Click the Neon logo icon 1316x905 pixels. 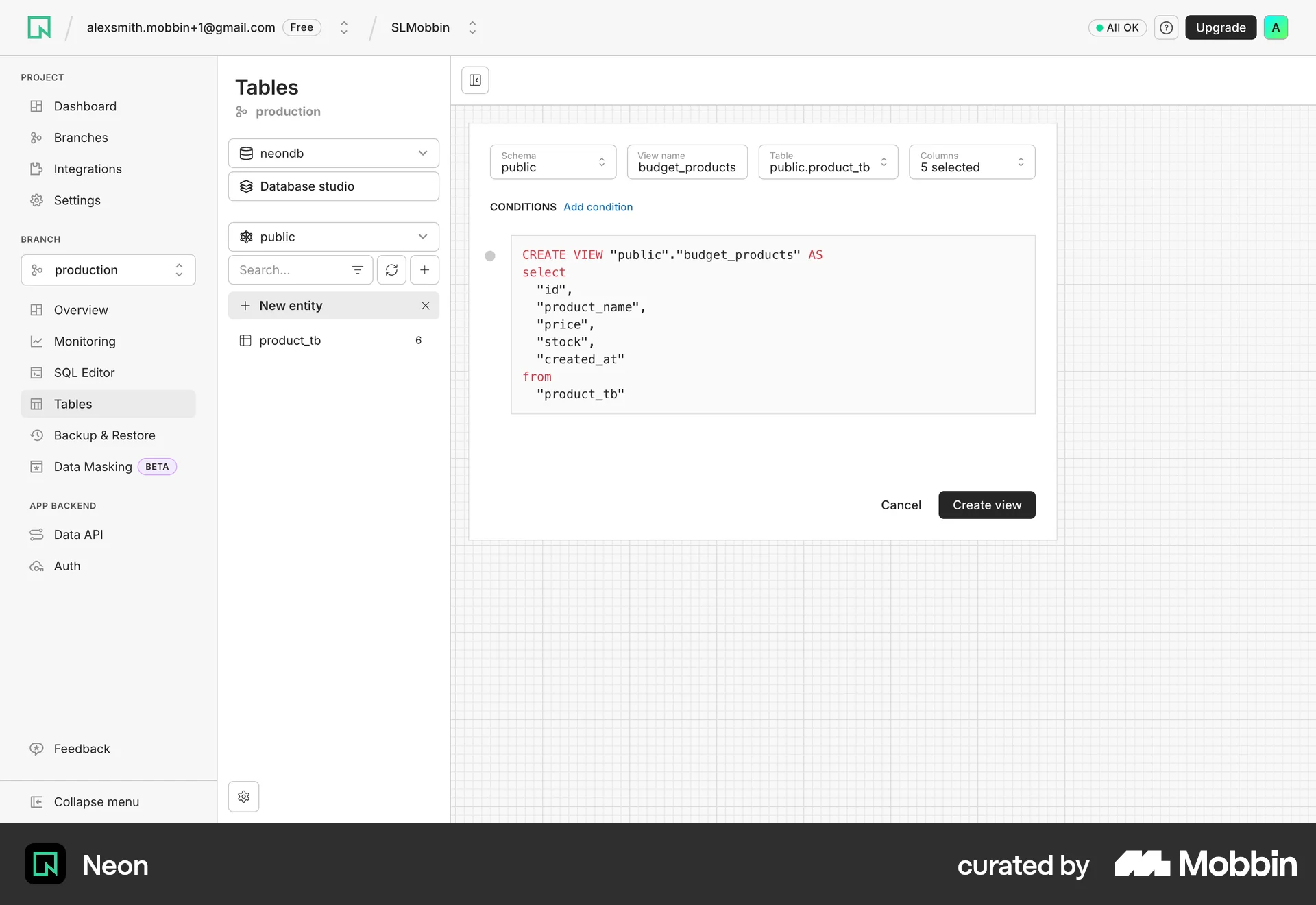pos(39,27)
